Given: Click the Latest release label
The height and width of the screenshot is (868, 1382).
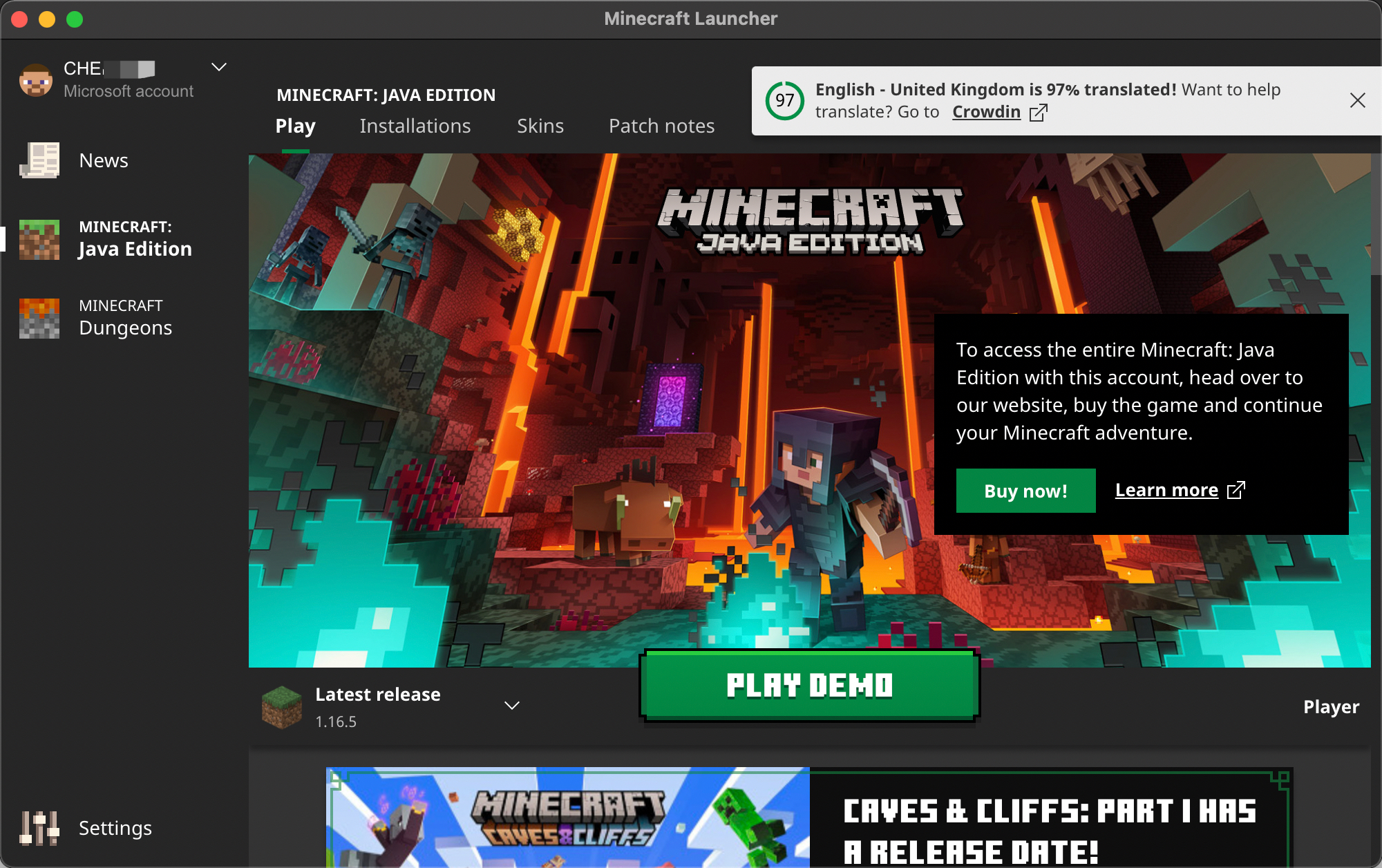Looking at the screenshot, I should 377,695.
